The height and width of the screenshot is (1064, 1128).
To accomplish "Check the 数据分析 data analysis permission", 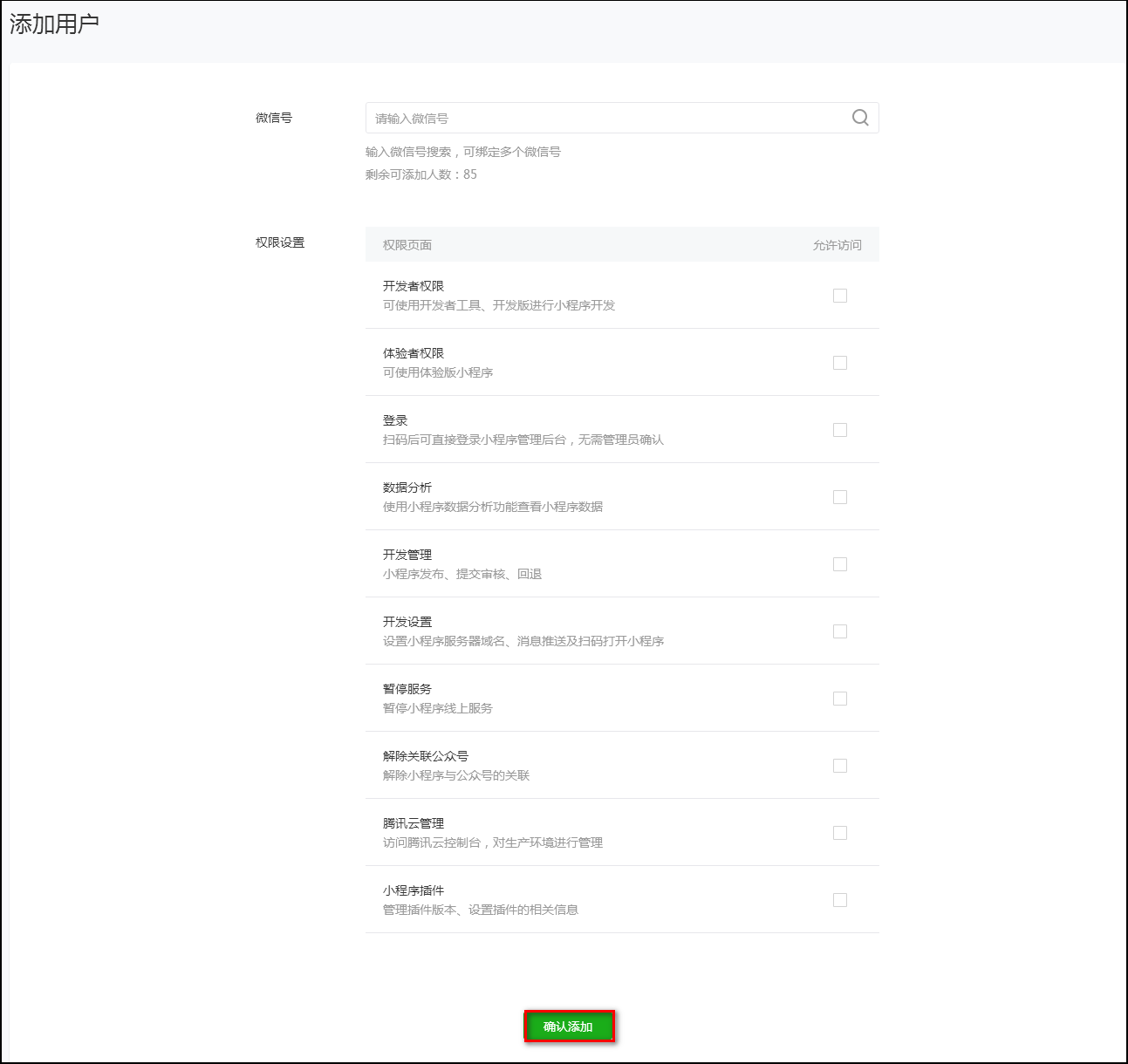I will pyautogui.click(x=839, y=496).
